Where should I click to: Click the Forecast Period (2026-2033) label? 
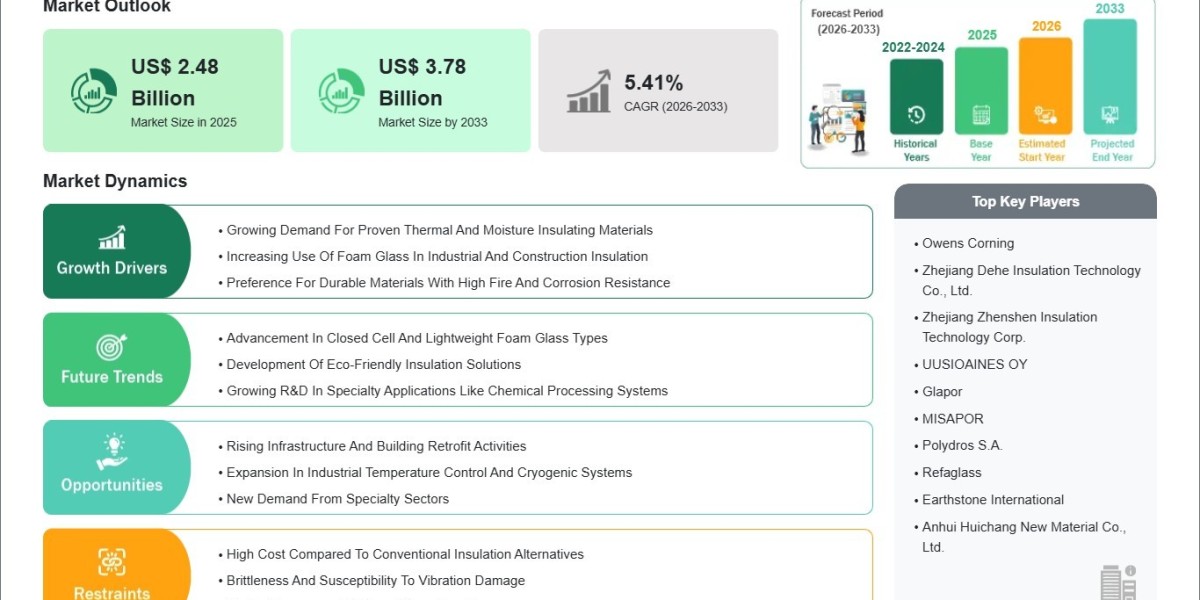pos(847,21)
